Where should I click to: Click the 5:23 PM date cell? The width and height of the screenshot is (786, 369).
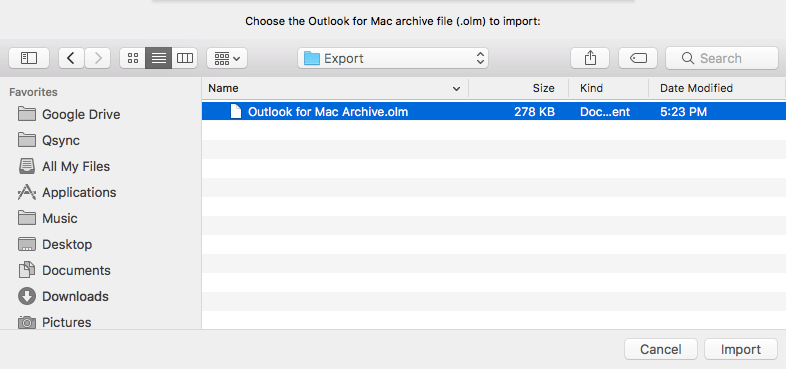pos(683,112)
